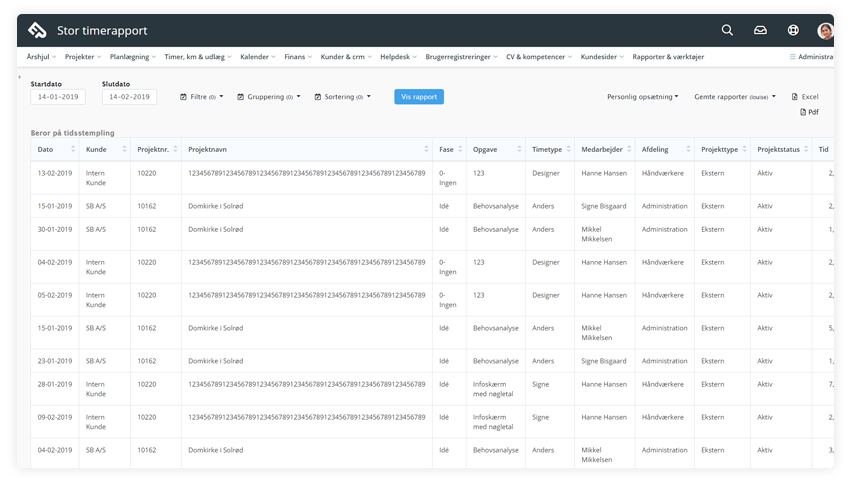This screenshot has width=850, height=482.
Task: Open the Projekter menu
Action: (83, 57)
